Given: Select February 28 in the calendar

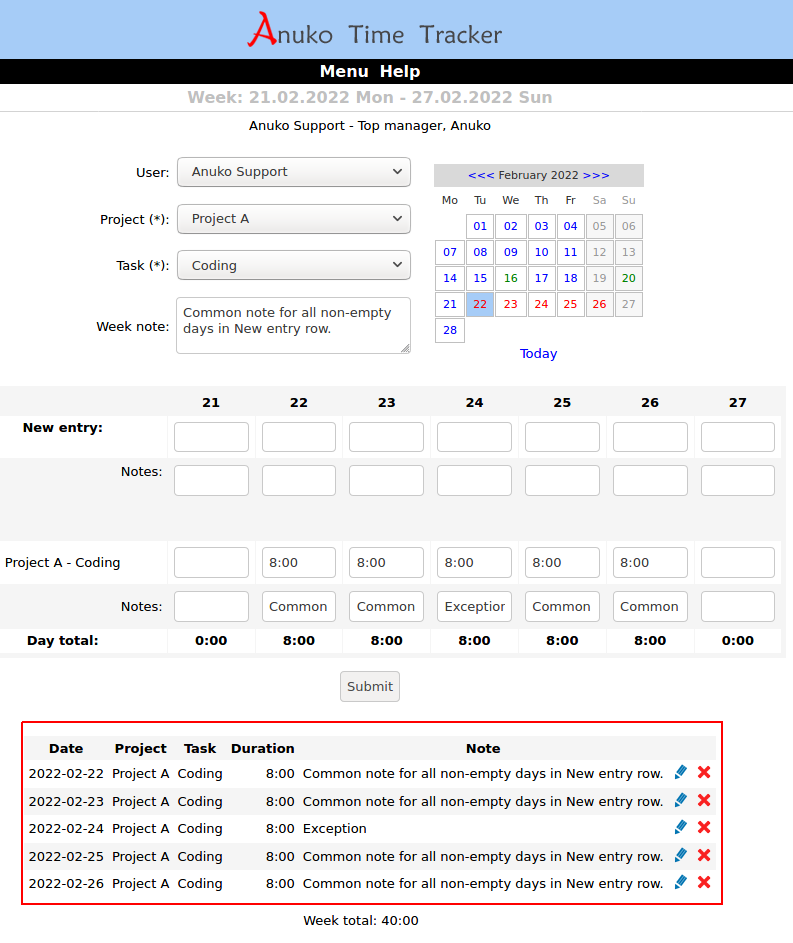Looking at the screenshot, I should point(450,330).
